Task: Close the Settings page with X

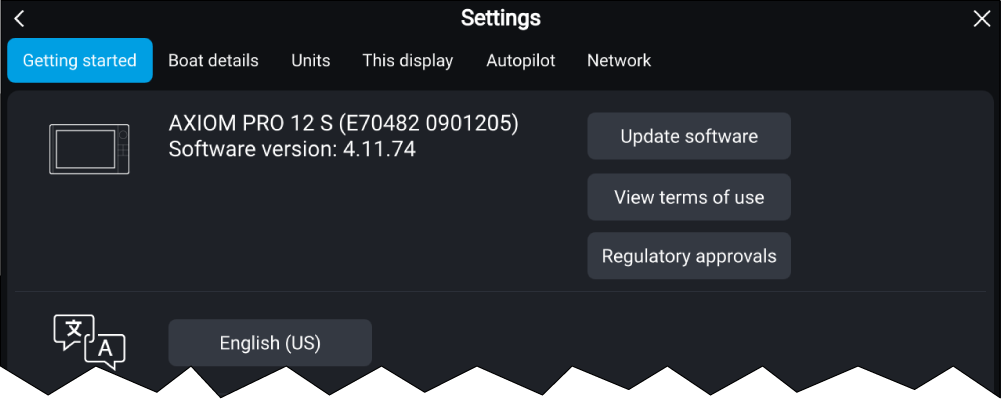Action: pos(981,19)
